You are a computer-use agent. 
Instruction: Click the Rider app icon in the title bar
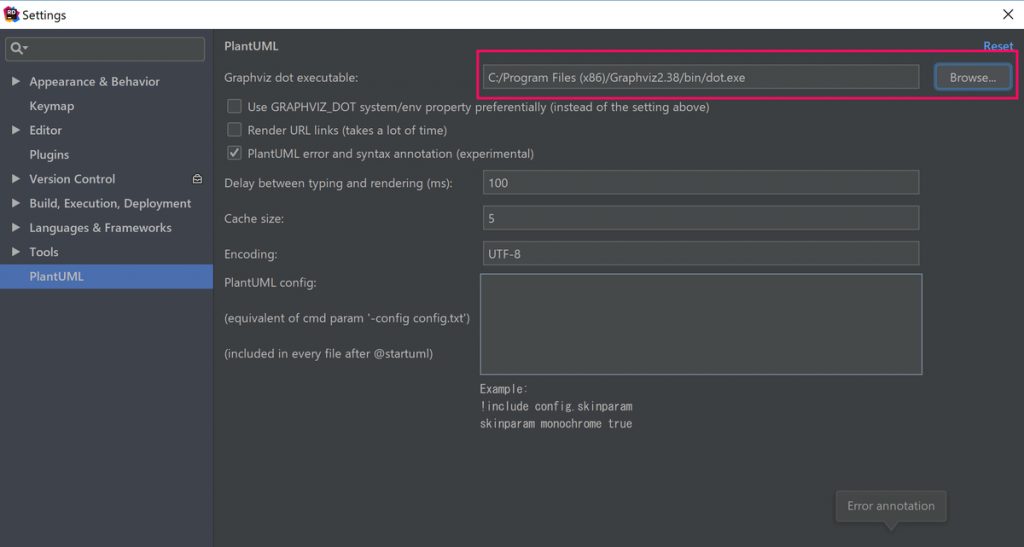point(11,14)
